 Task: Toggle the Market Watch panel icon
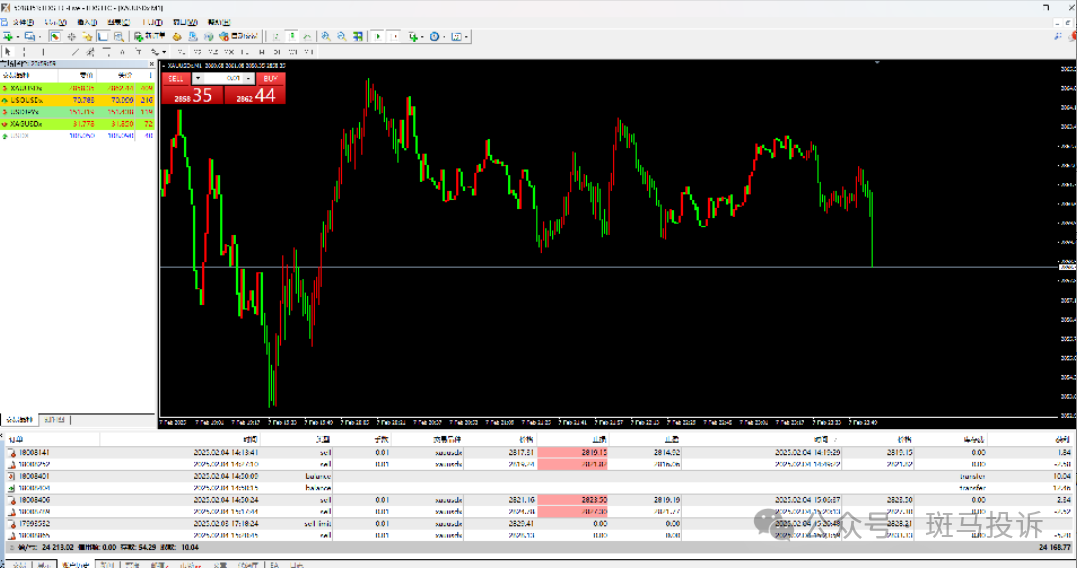55,36
